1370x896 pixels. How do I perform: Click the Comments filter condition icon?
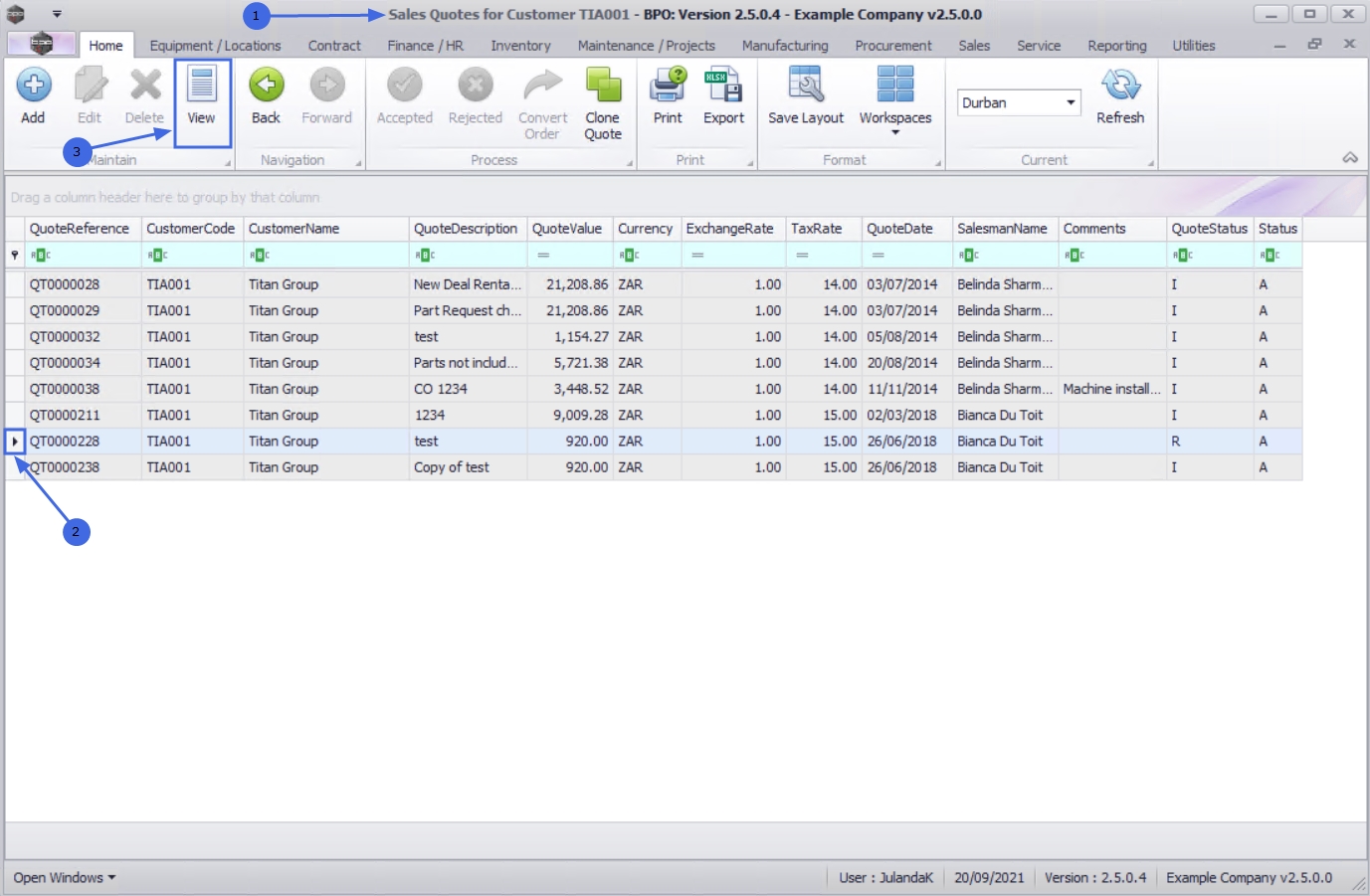(x=1075, y=256)
